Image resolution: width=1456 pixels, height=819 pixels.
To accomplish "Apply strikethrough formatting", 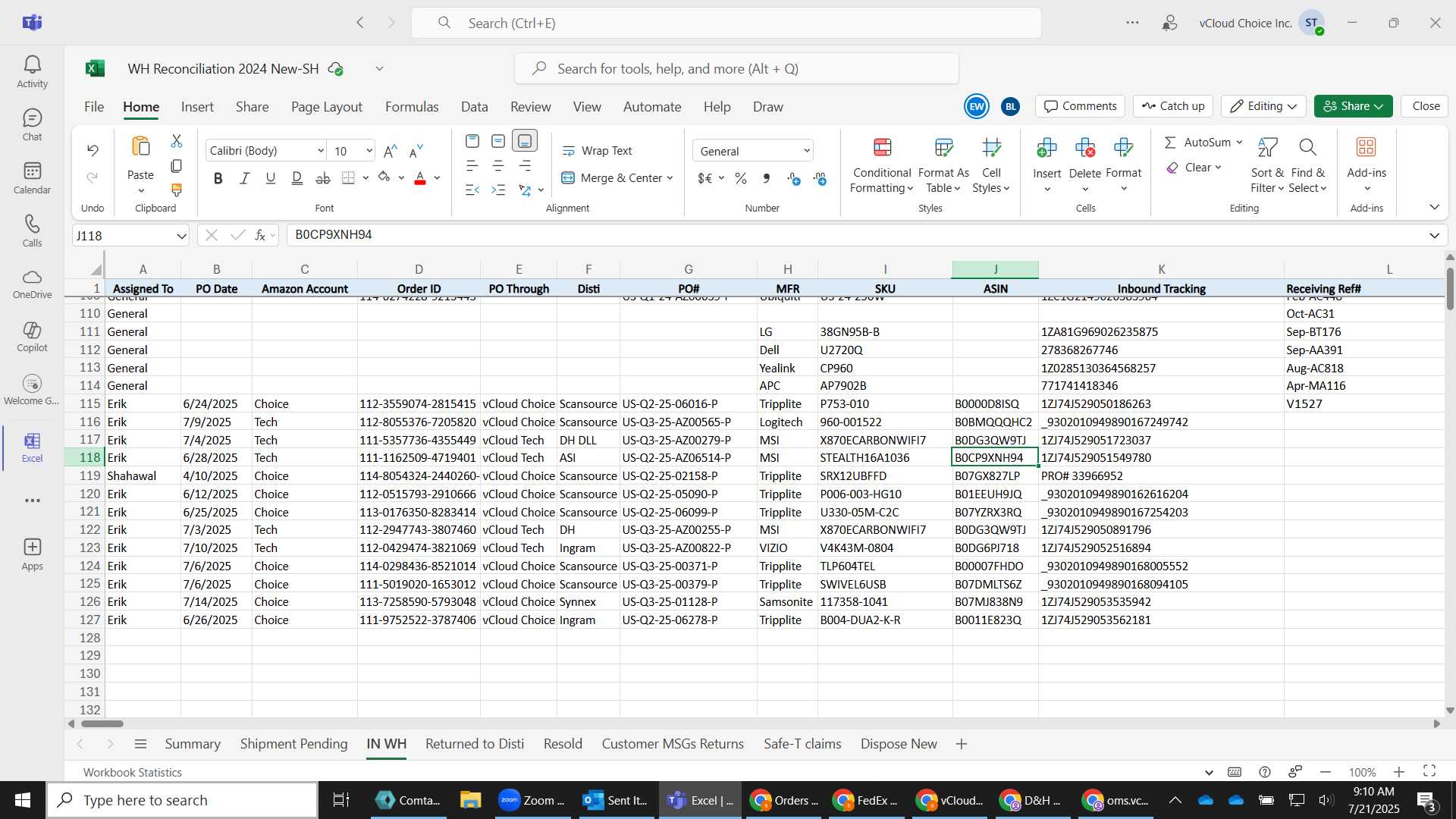I will pos(323,178).
